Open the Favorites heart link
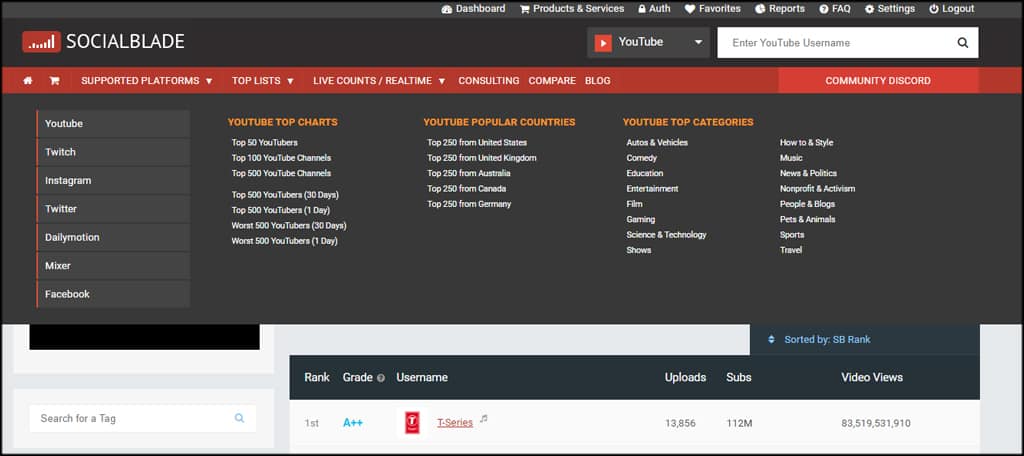The height and width of the screenshot is (456, 1024). (x=712, y=9)
